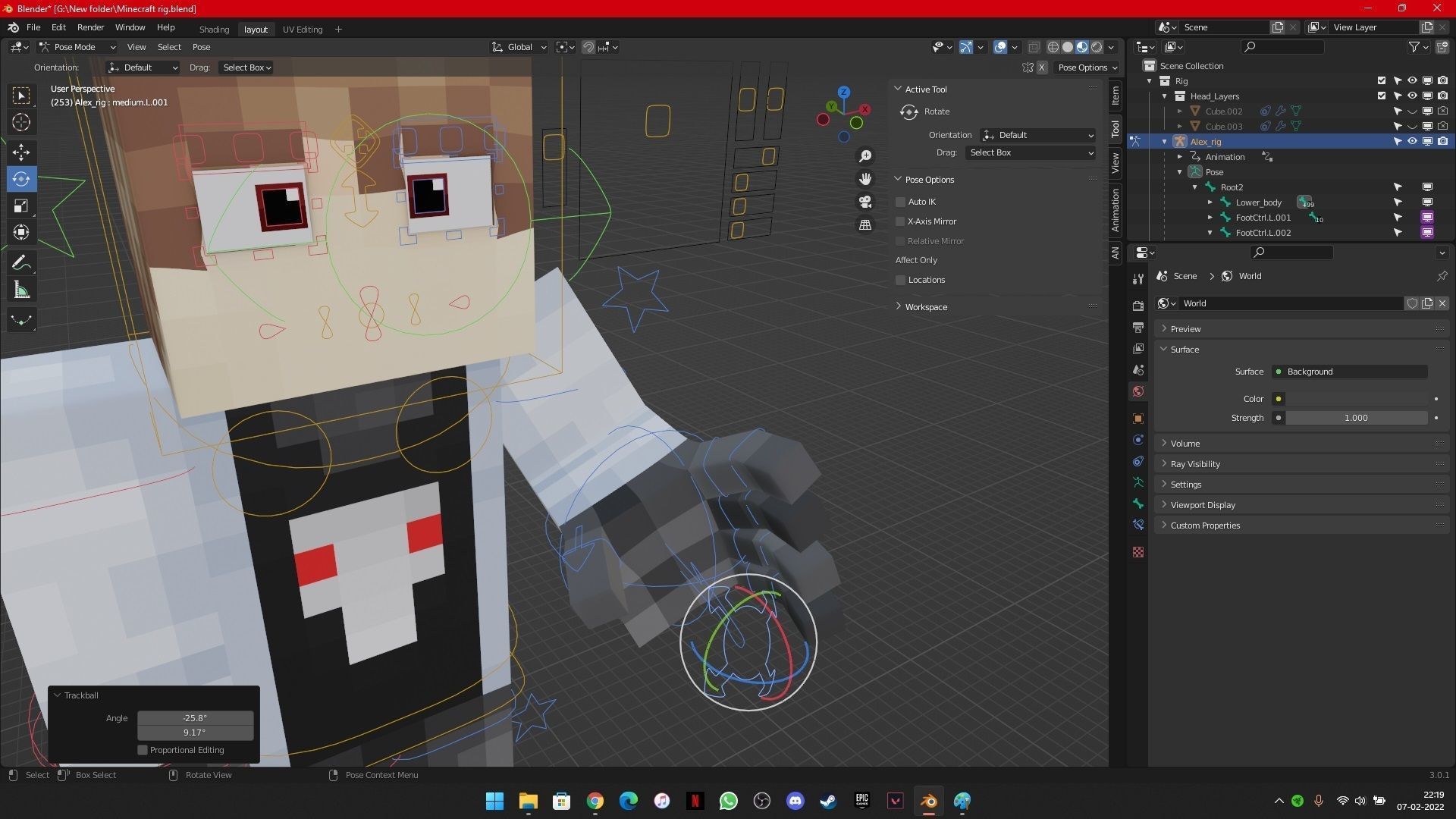Click the pan hand viewport icon
This screenshot has width=1456, height=819.
coord(865,179)
